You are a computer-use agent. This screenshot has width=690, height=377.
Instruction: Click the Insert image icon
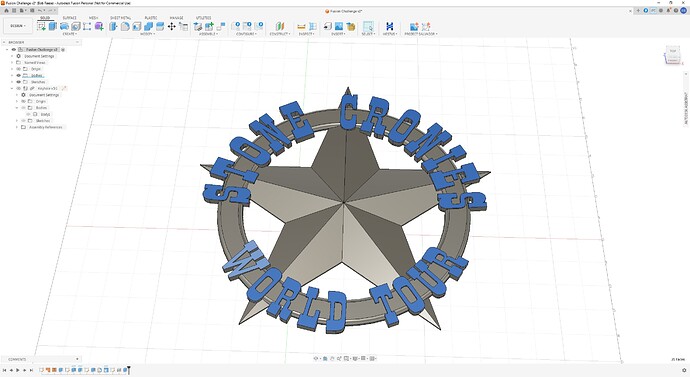[339, 26]
